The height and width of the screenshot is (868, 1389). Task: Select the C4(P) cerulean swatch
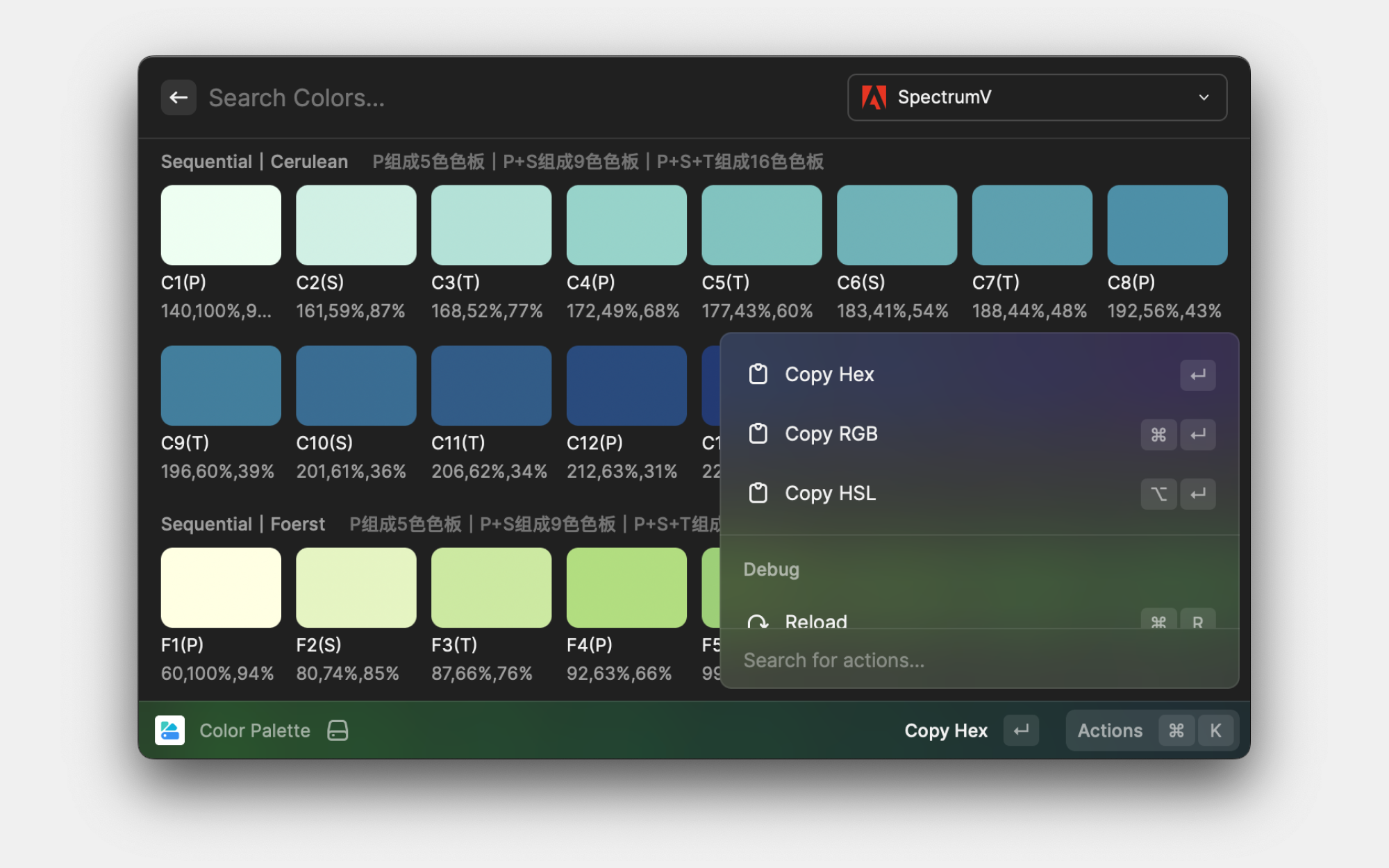click(626, 225)
